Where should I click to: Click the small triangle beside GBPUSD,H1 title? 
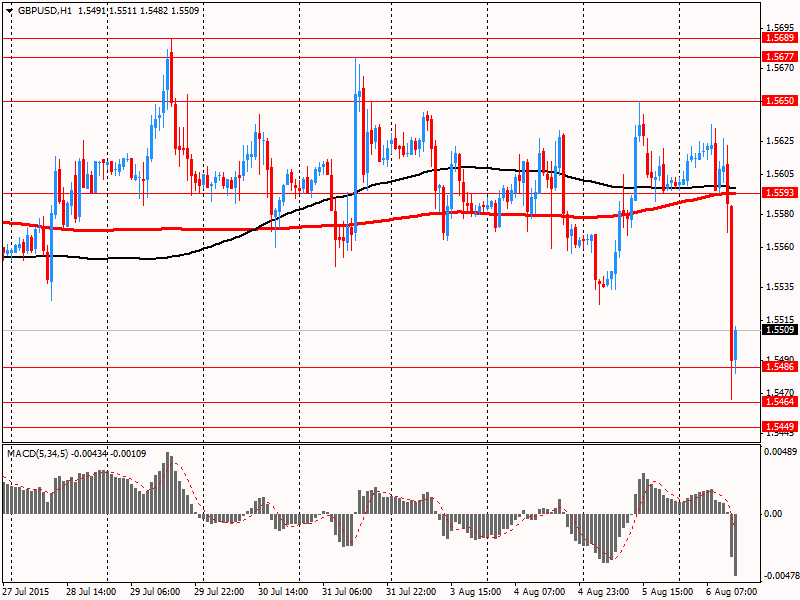(9, 10)
